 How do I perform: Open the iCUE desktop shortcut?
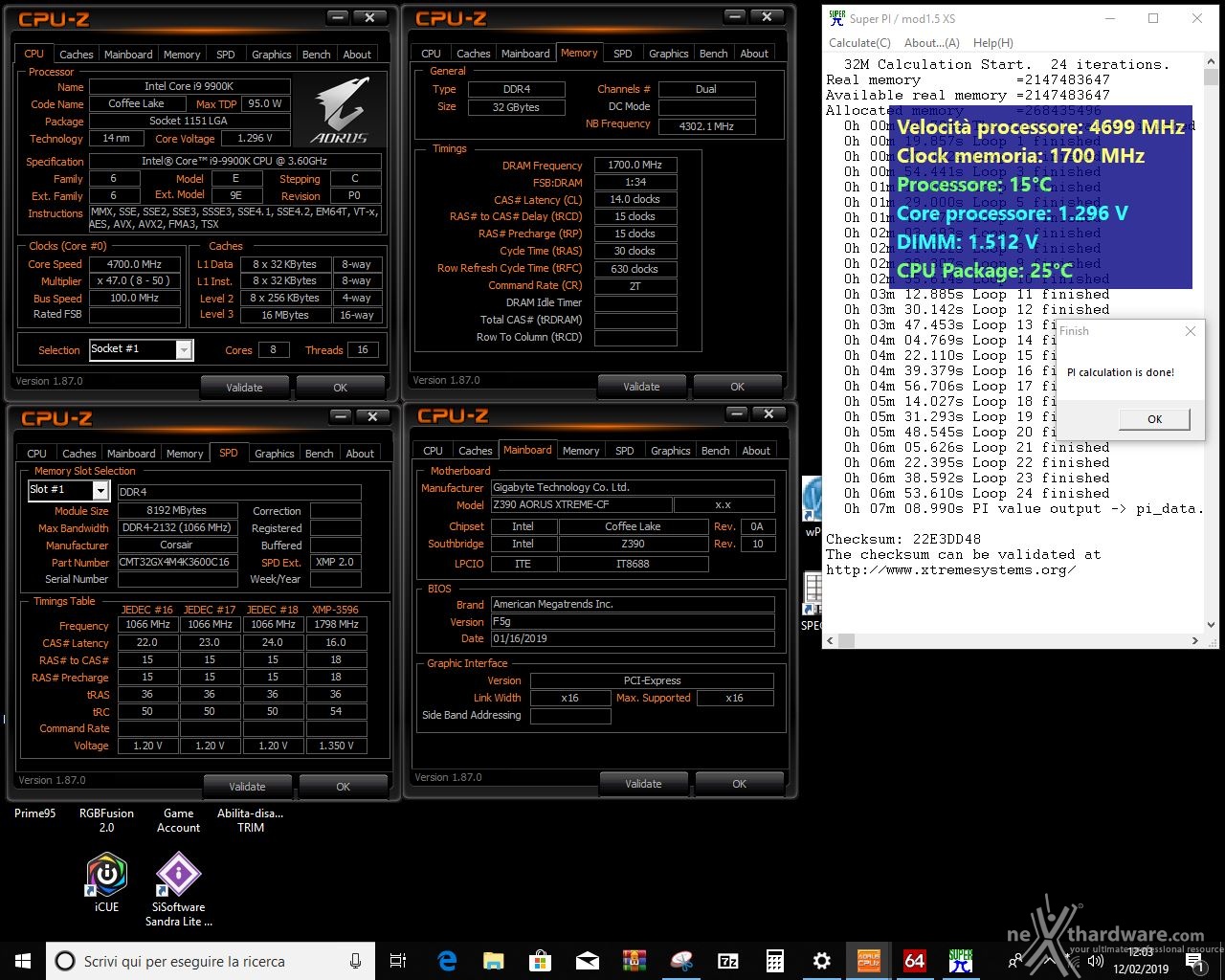click(x=106, y=881)
